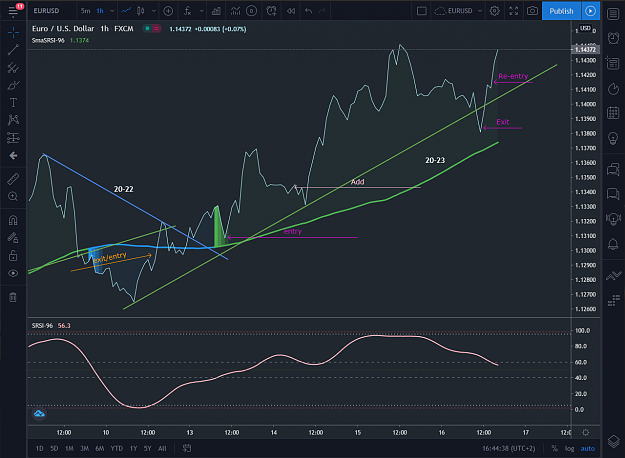This screenshot has height=458, width=625.
Task: Select the line chart style icon
Action: click(126, 11)
